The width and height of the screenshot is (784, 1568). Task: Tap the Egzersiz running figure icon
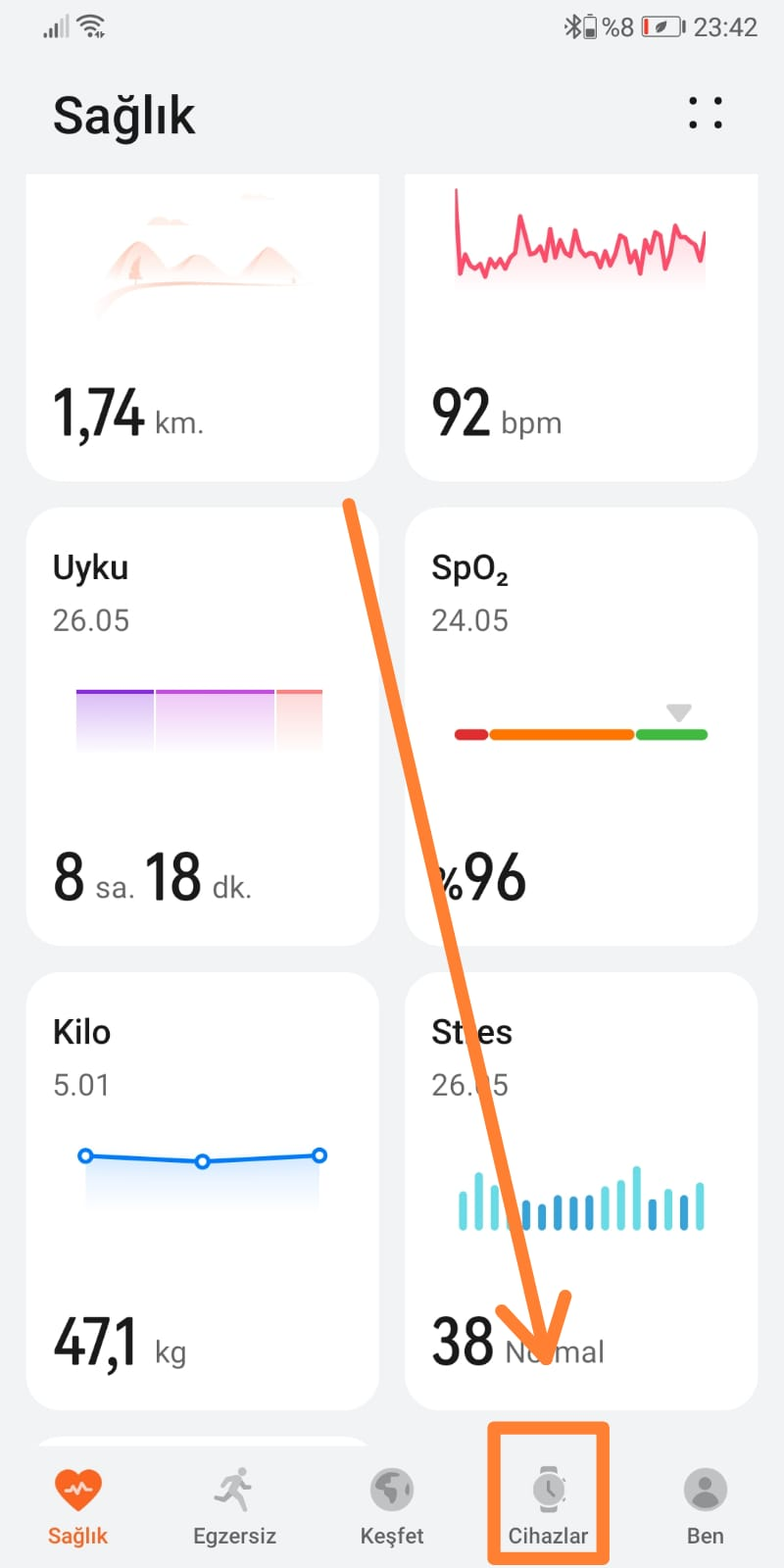pos(234,1490)
